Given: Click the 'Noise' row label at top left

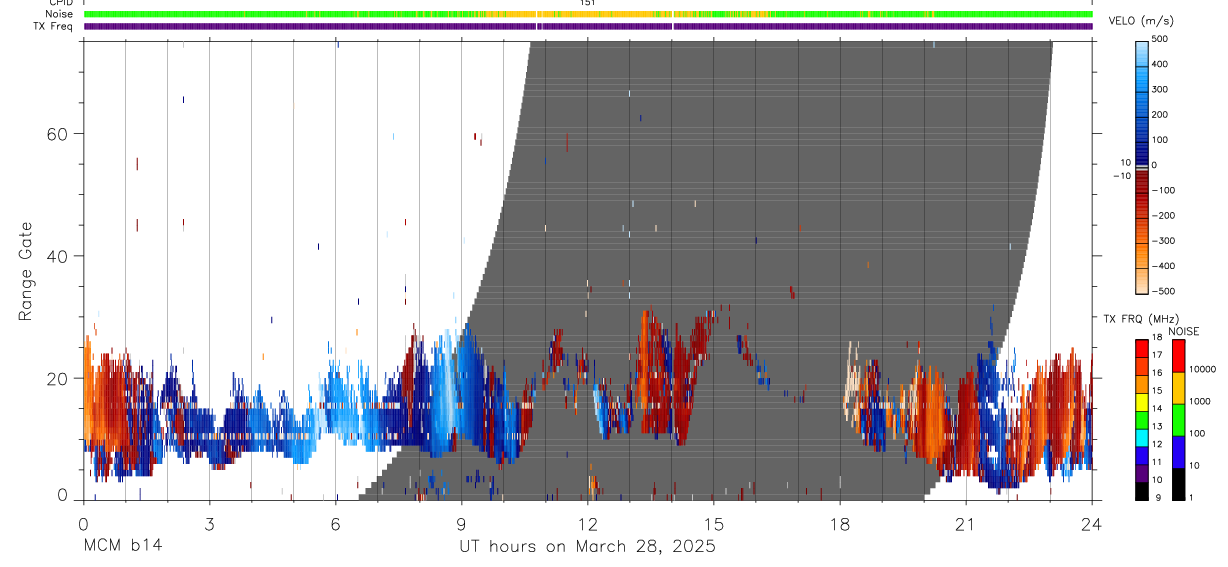Looking at the screenshot, I should (60, 14).
